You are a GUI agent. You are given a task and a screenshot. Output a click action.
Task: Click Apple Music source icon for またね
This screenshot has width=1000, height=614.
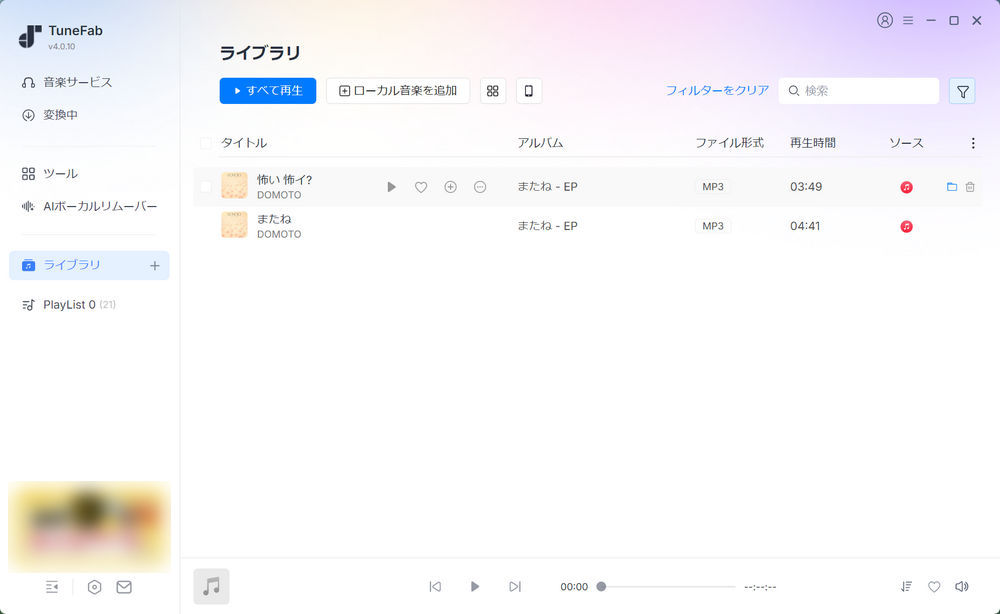906,226
